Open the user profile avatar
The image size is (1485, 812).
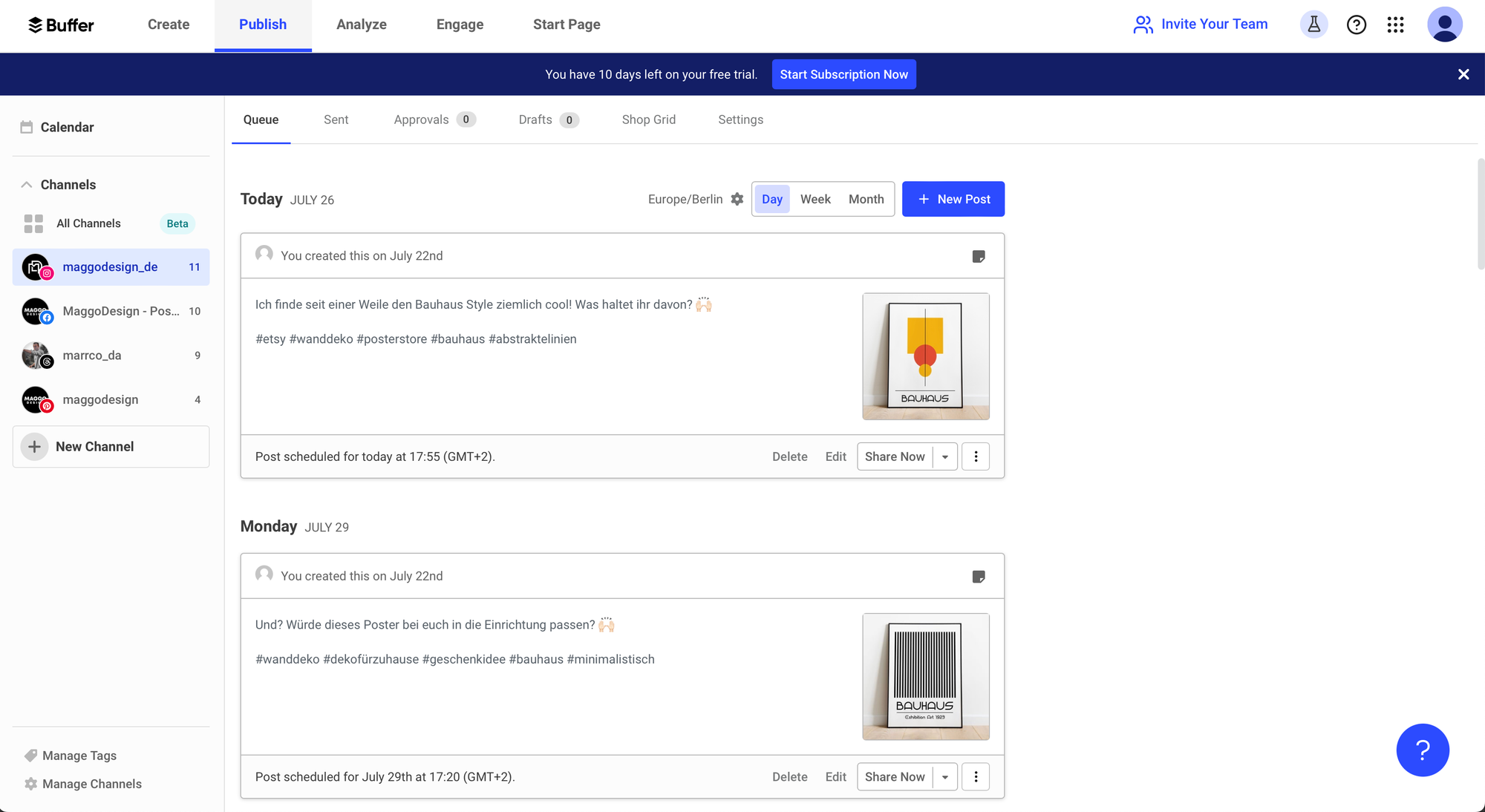click(x=1444, y=24)
